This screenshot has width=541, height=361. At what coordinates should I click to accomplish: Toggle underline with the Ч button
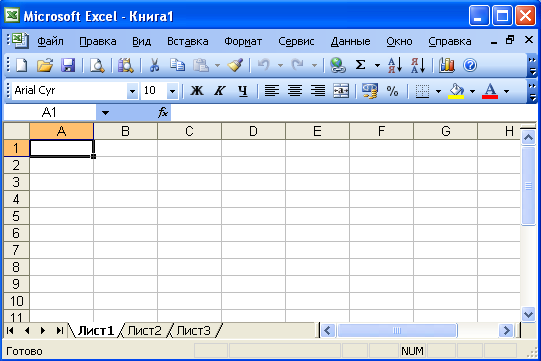(x=243, y=91)
